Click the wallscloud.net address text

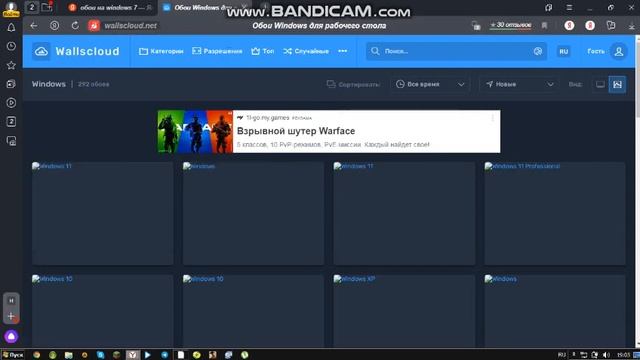130,26
